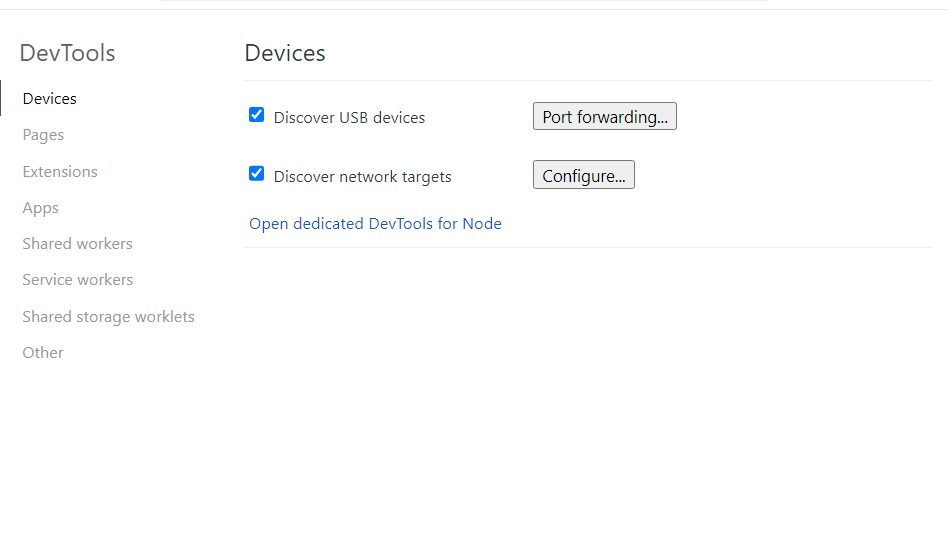Toggle the Discover network targets checkbox
Viewport: 948px width, 556px height.
256,174
